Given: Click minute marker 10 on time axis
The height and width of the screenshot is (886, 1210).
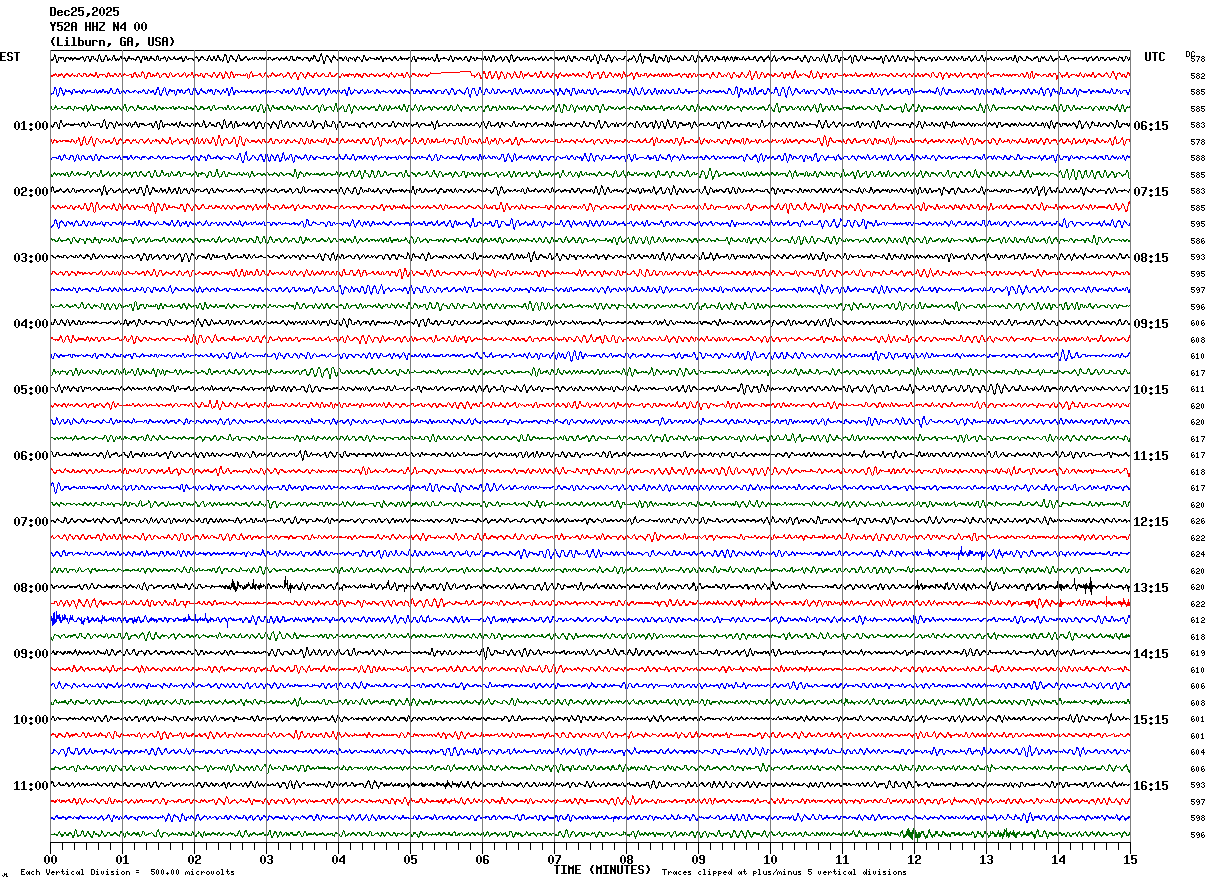Looking at the screenshot, I should 770,859.
